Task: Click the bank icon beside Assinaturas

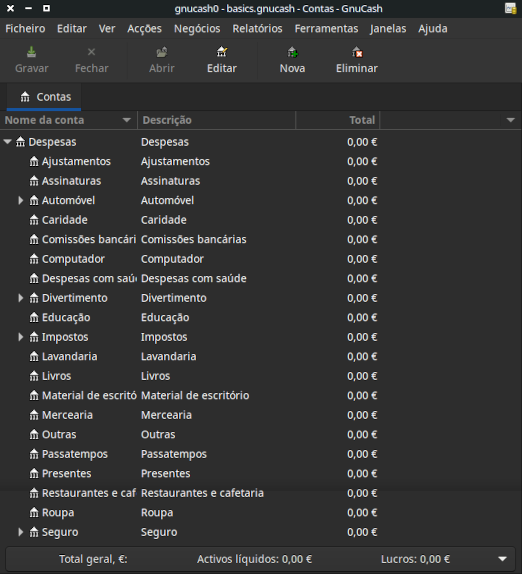Action: [x=34, y=181]
